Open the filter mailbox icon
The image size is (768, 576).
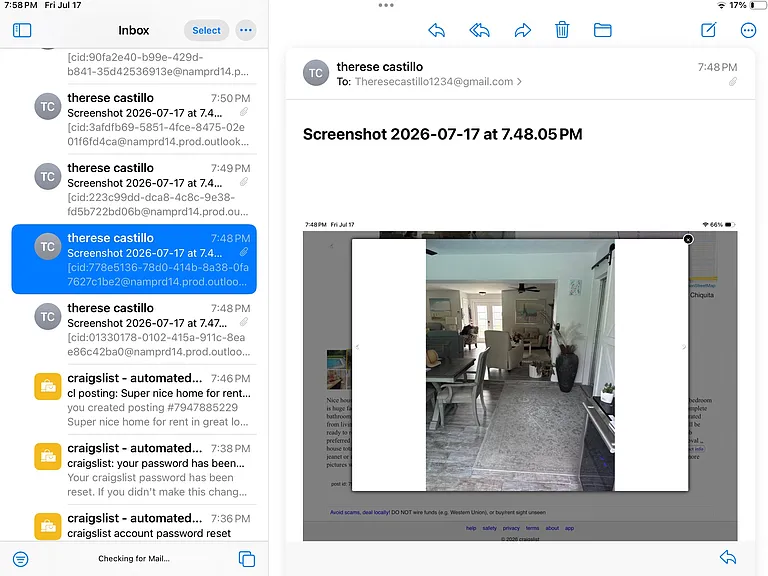pos(21,559)
